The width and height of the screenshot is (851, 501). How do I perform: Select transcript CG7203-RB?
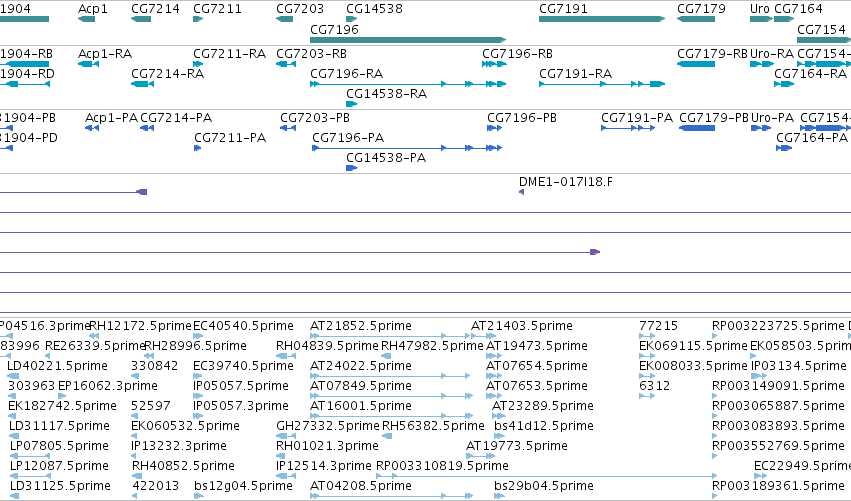click(312, 54)
